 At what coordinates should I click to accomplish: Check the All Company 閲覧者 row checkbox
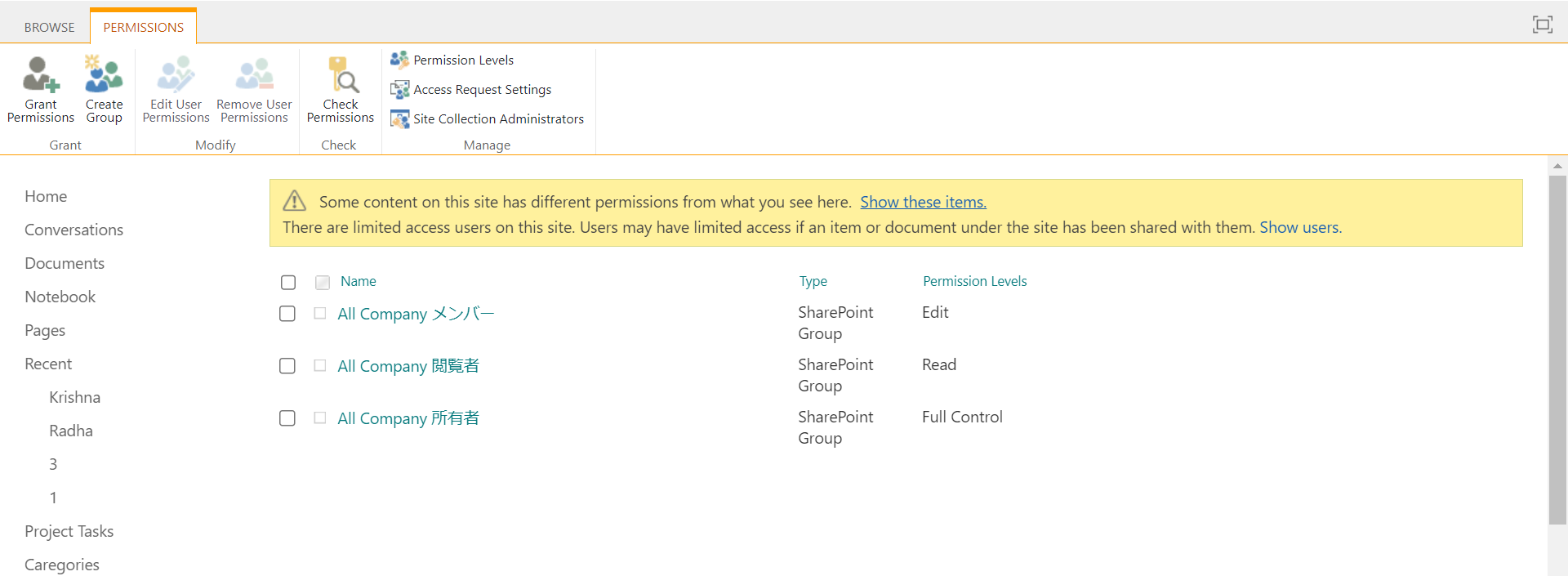287,366
